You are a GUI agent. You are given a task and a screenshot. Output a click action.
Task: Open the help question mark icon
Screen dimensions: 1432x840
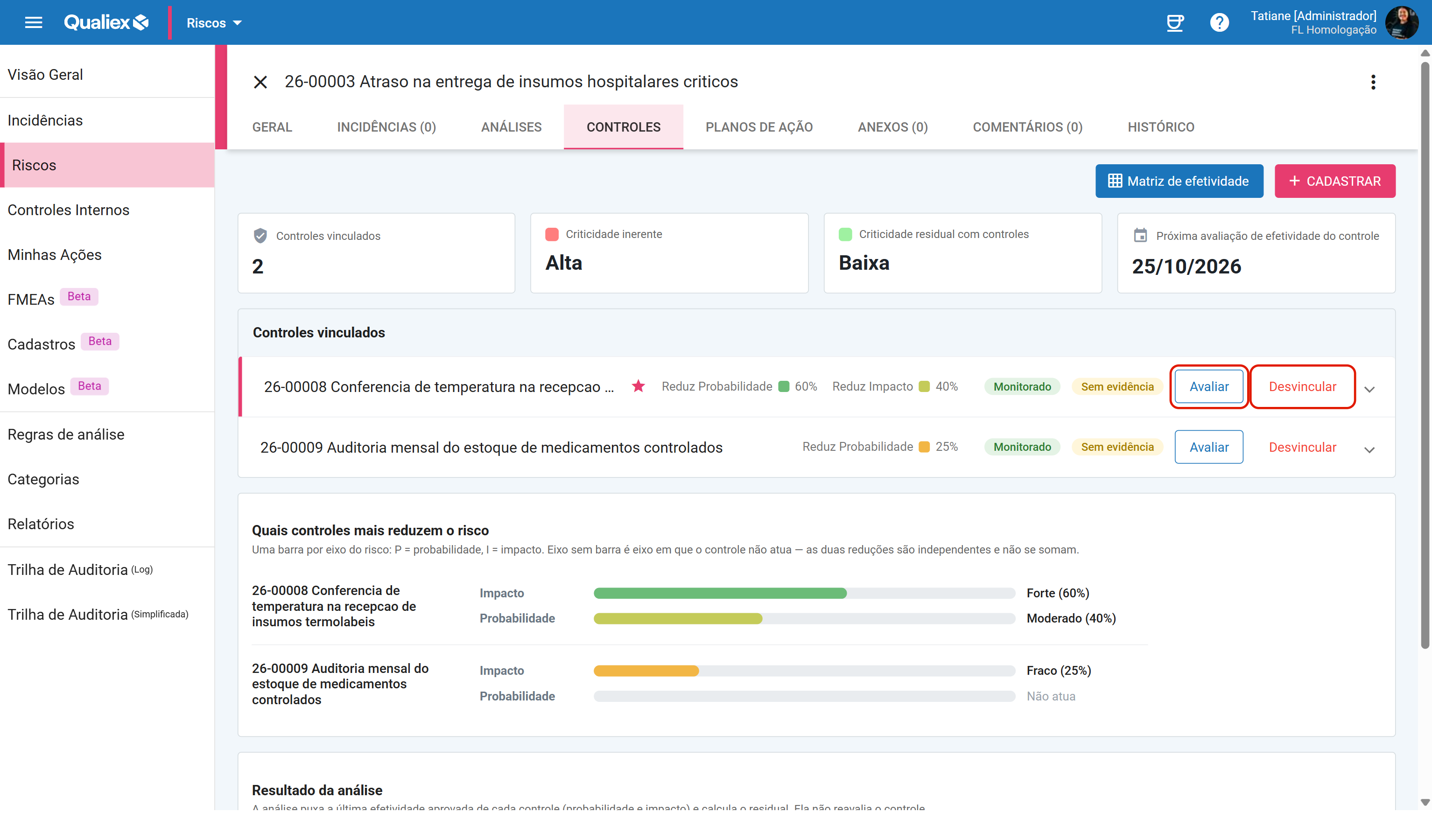click(1219, 23)
